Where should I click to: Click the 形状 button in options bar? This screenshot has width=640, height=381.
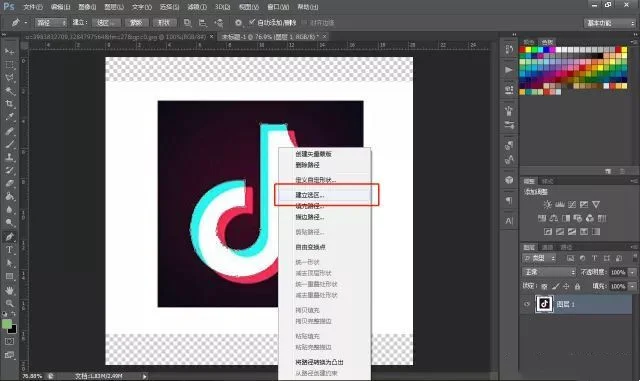(x=164, y=23)
